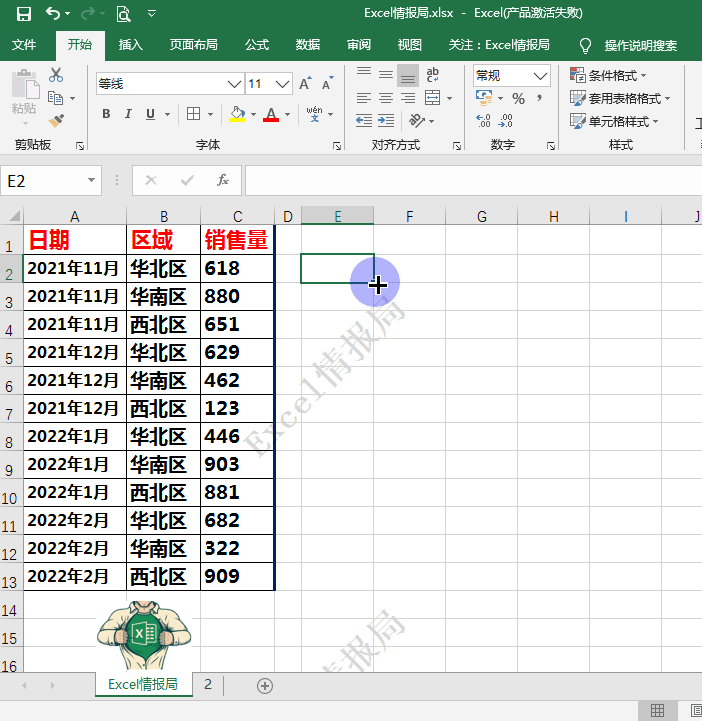This screenshot has height=721, width=702.
Task: Switch to the 公式 tab
Action: tap(257, 45)
